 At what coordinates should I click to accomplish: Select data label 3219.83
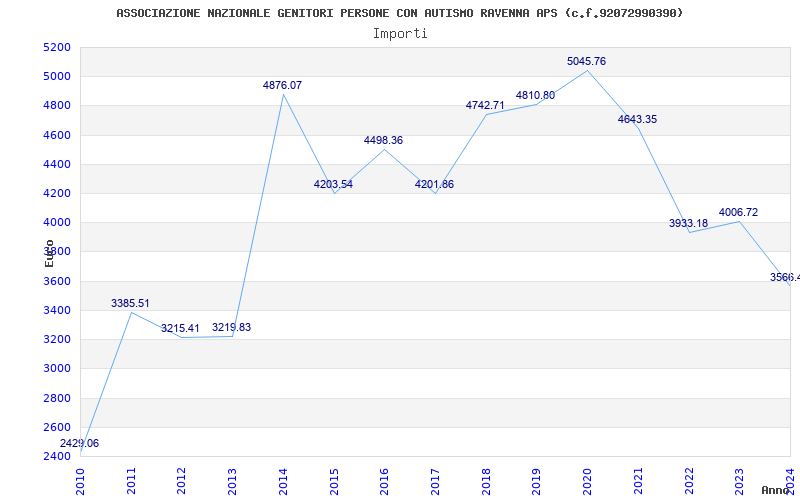pyautogui.click(x=232, y=328)
